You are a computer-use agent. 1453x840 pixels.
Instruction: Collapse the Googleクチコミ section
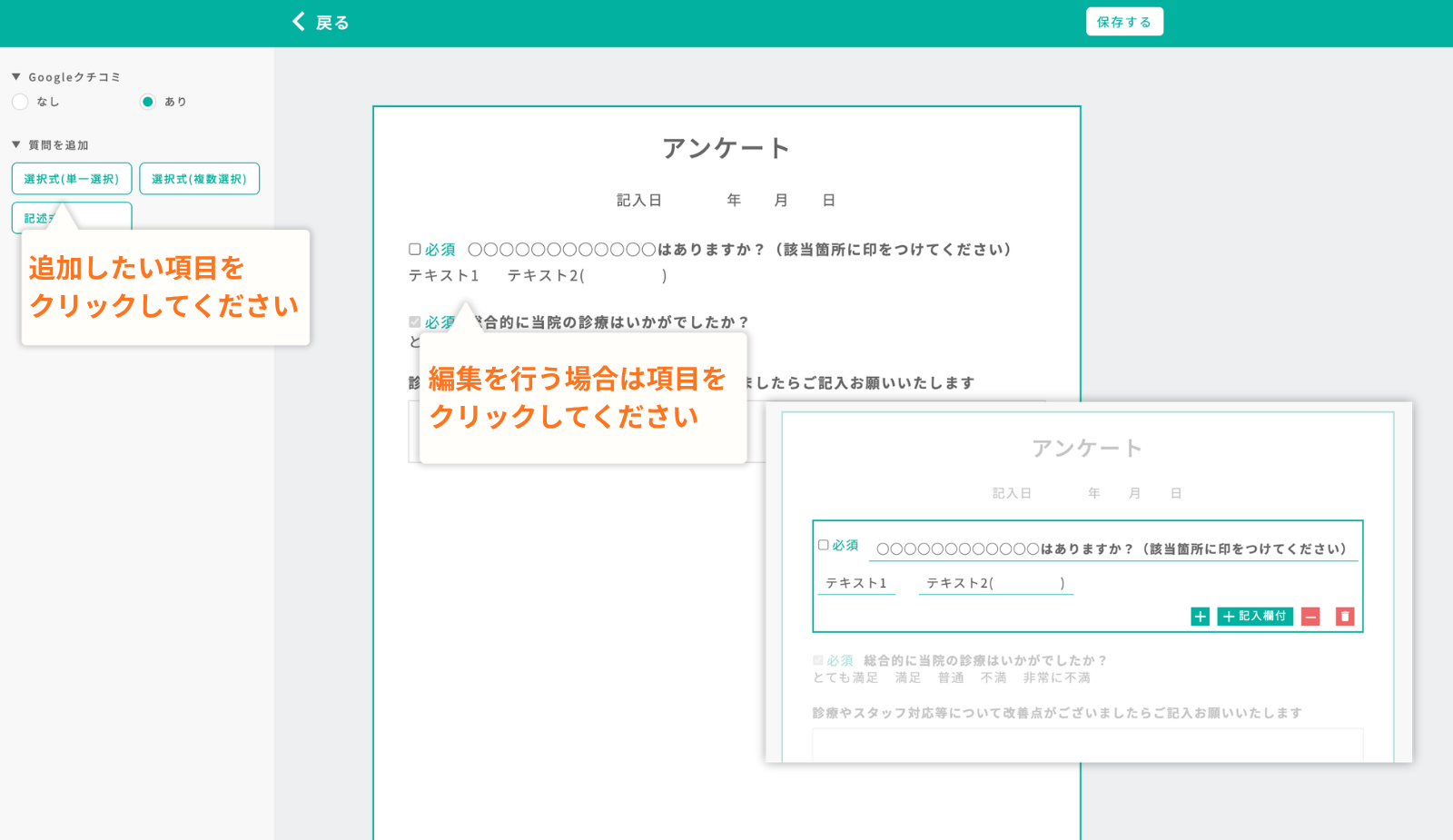tap(16, 77)
